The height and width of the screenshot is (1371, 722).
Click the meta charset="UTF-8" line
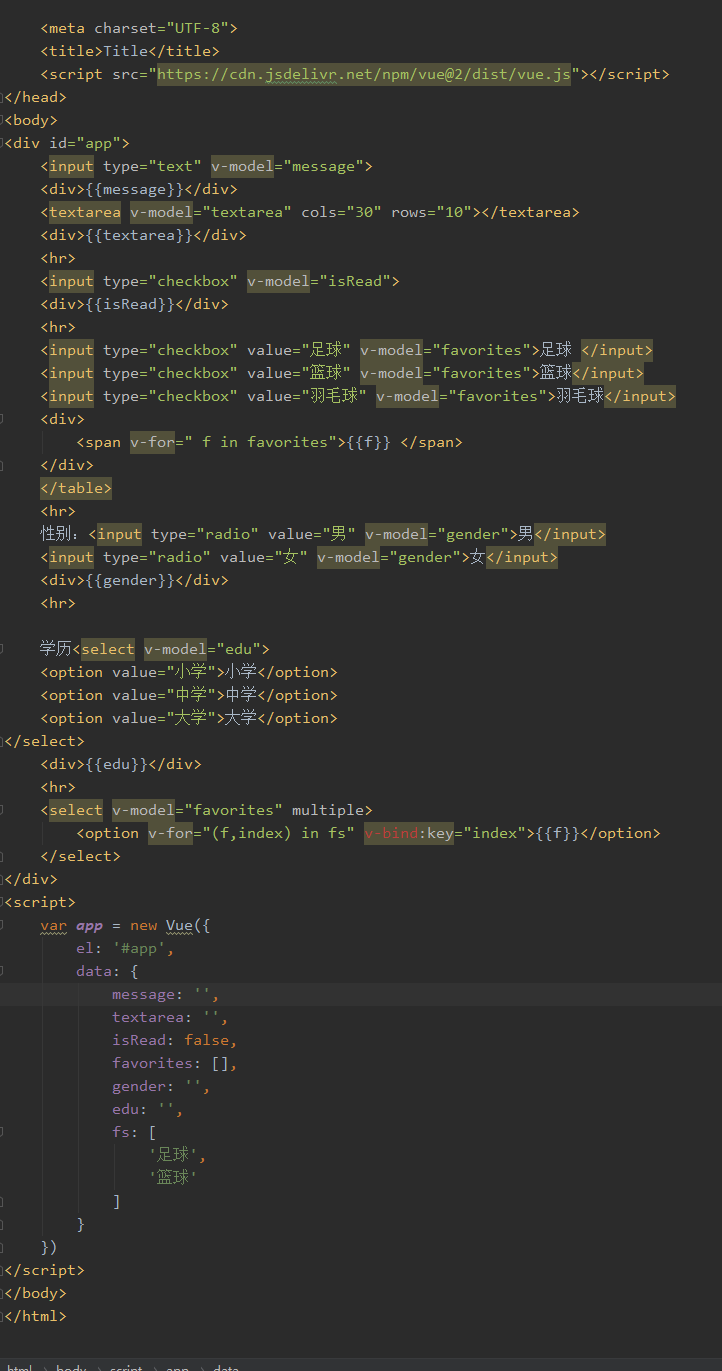click(139, 28)
